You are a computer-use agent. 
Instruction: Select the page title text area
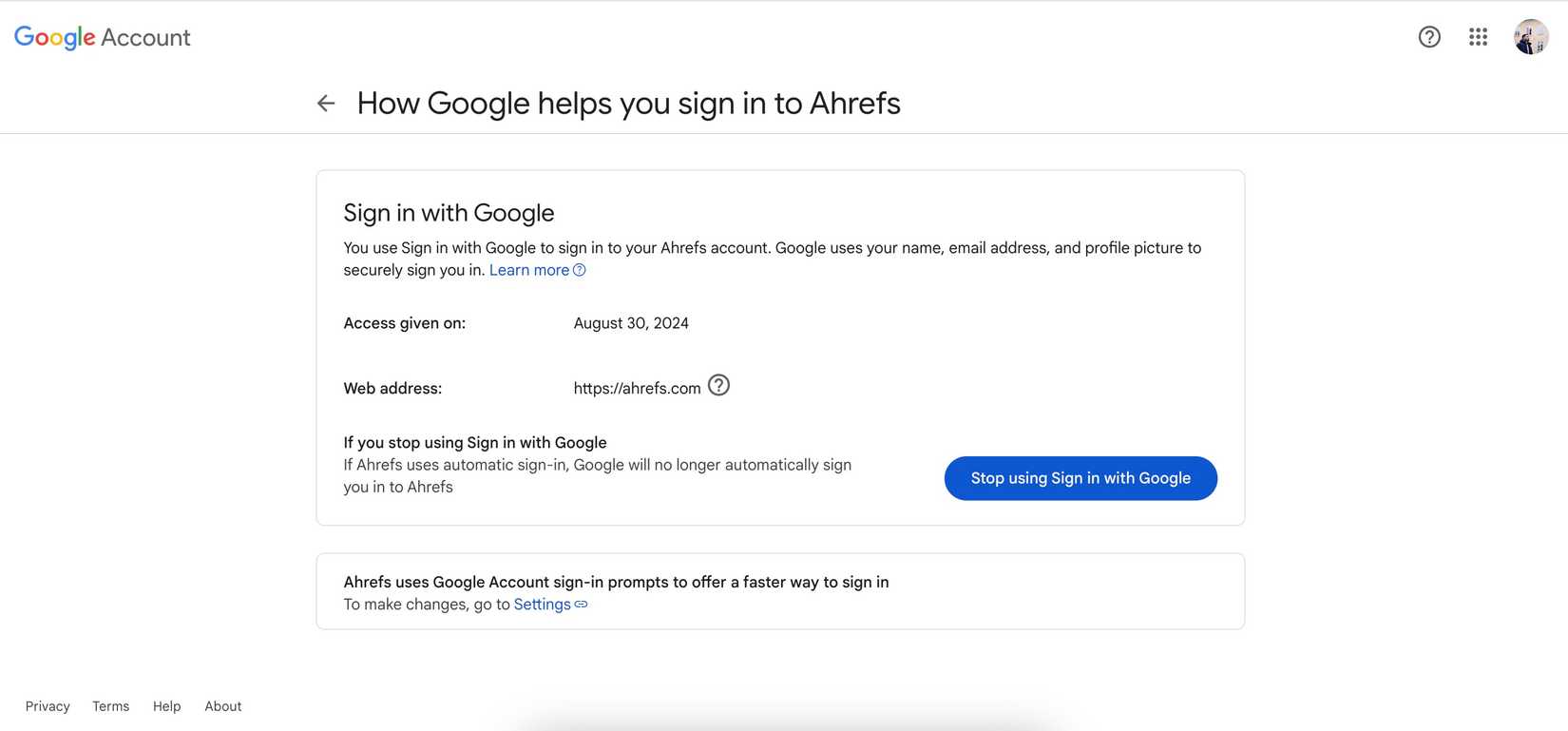627,103
